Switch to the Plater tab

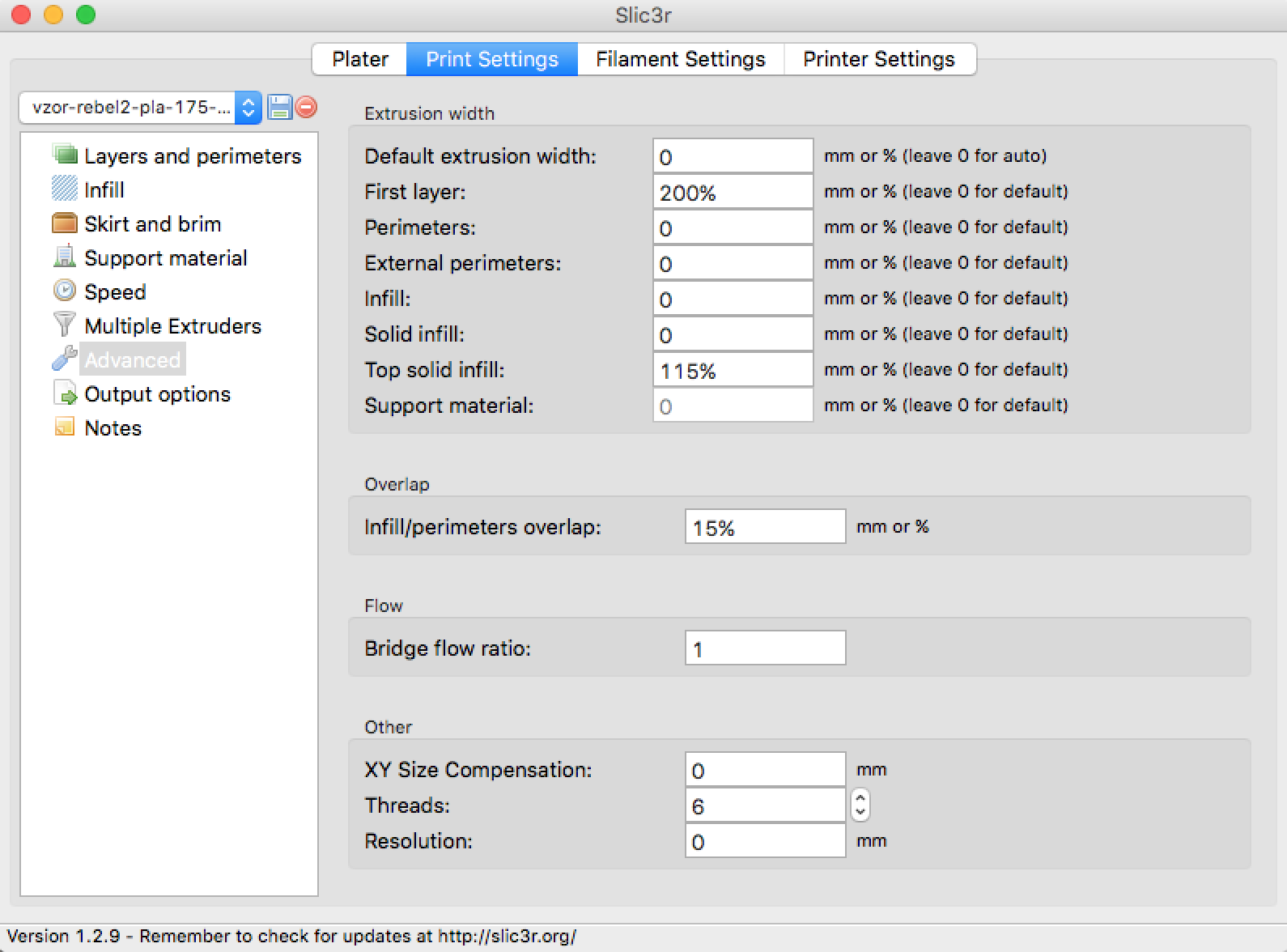[360, 59]
